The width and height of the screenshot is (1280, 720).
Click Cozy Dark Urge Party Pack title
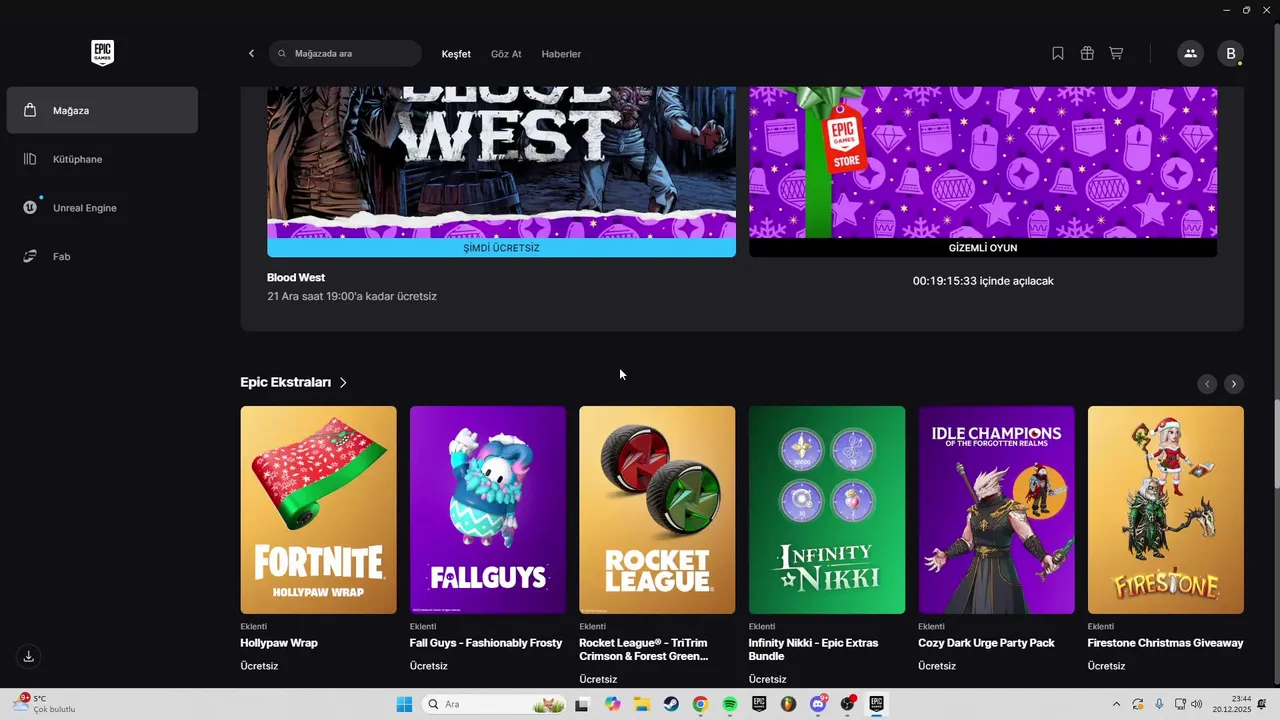pos(986,643)
